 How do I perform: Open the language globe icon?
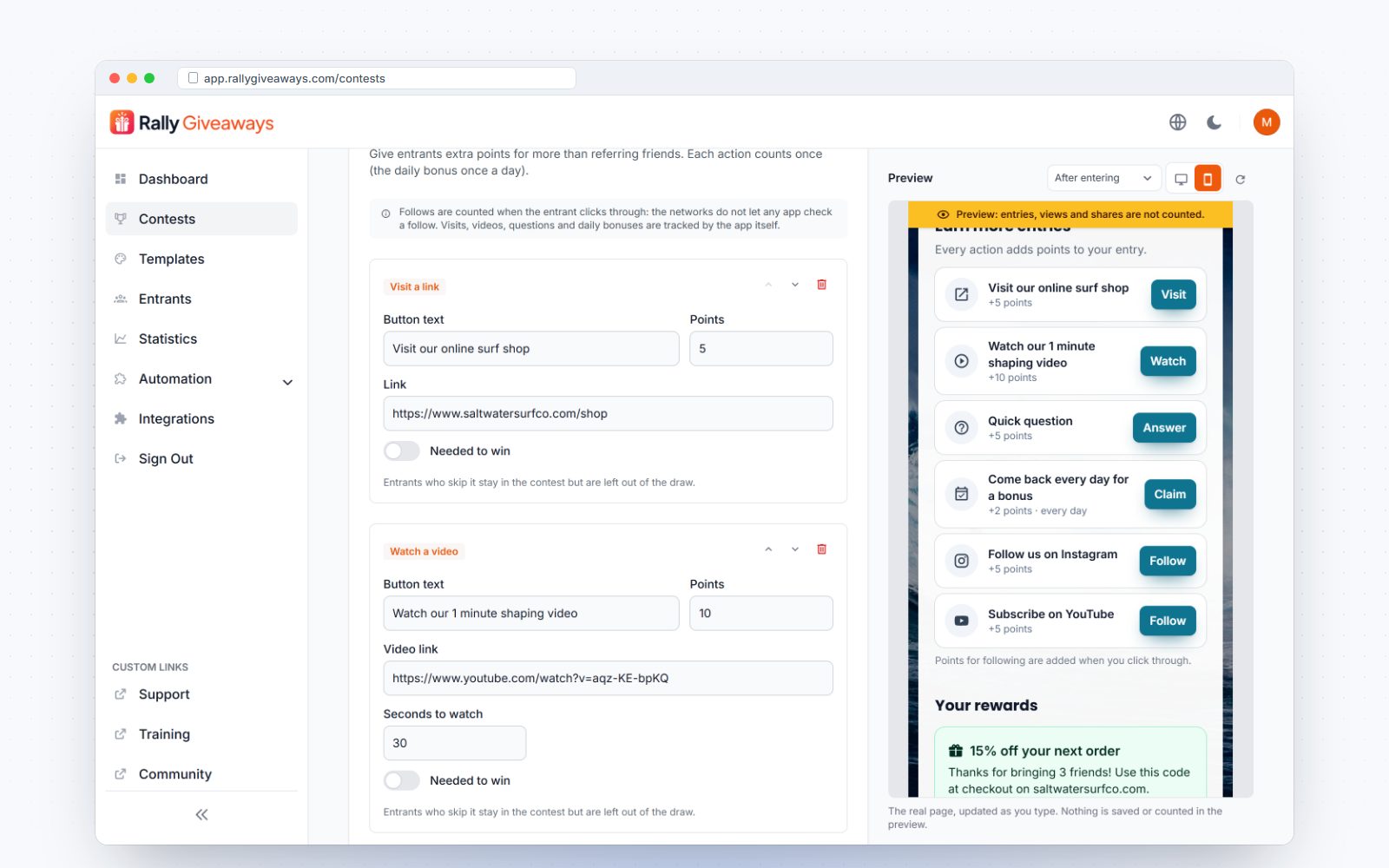1177,122
